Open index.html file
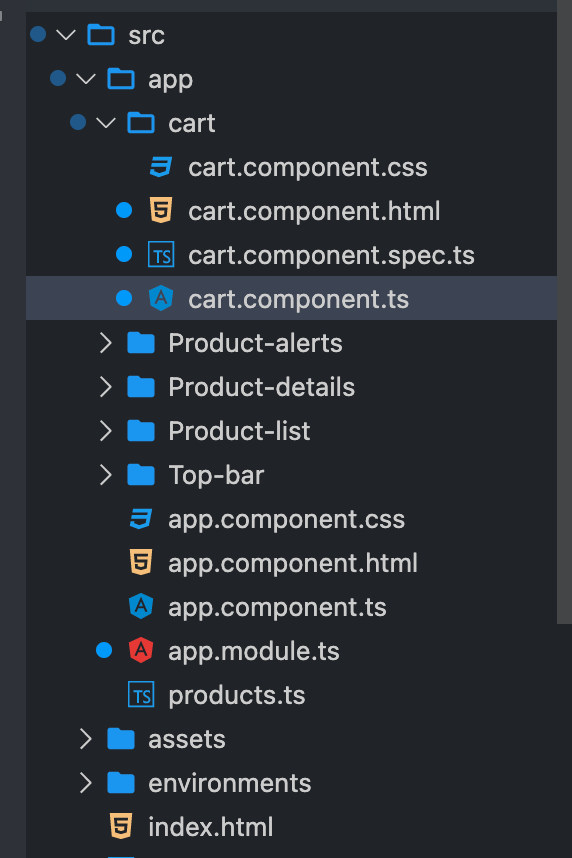The image size is (572, 858). [x=210, y=827]
